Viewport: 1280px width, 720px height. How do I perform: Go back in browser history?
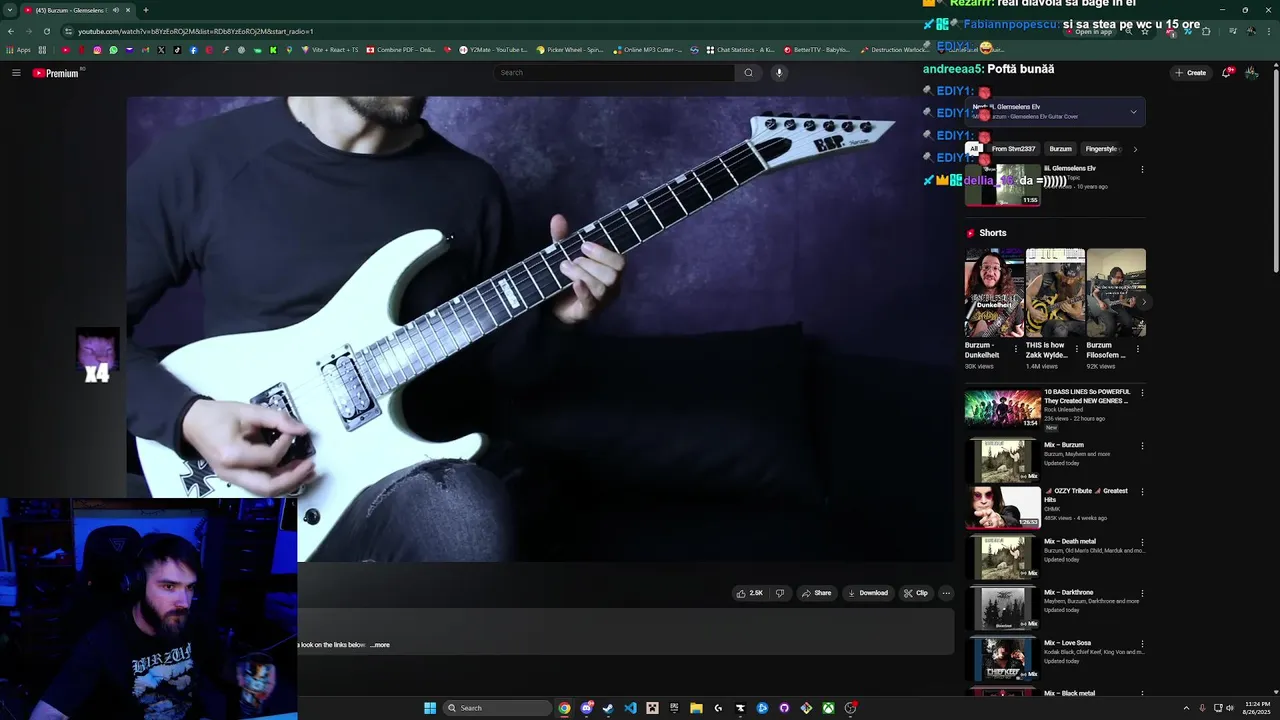click(x=12, y=31)
